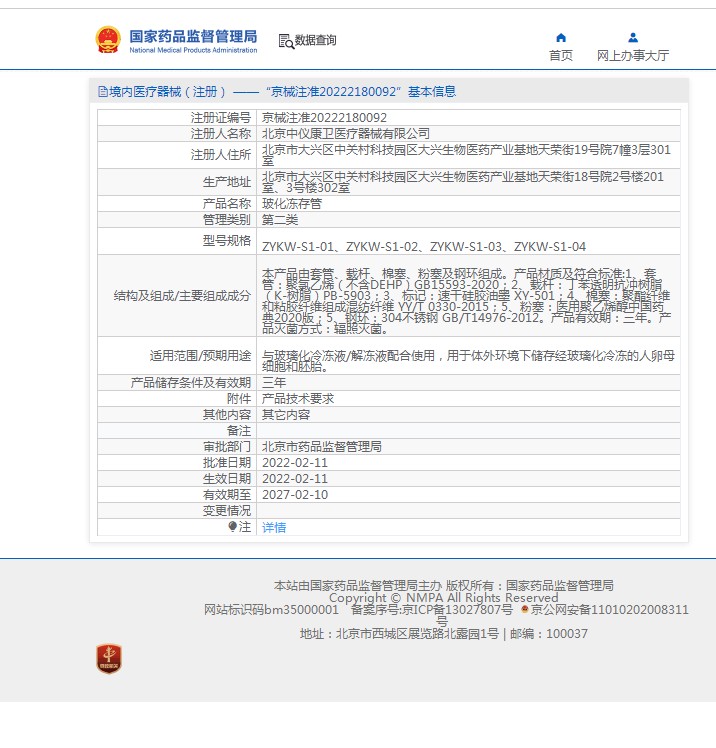Click the document icon beside 境内医疗器械
Image resolution: width=716 pixels, height=748 pixels.
pyautogui.click(x=103, y=92)
